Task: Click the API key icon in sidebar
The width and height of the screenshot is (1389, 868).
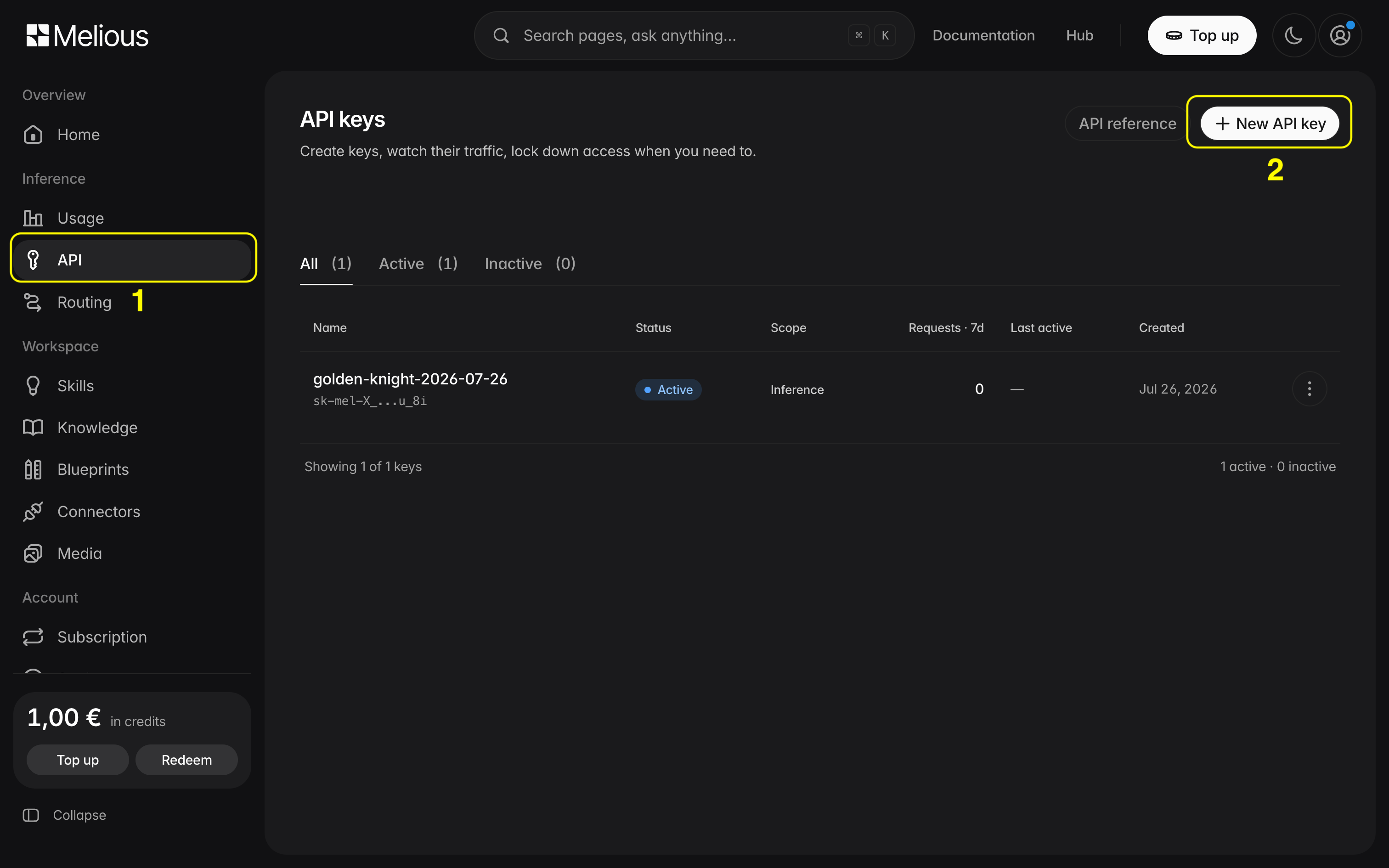Action: (x=33, y=259)
